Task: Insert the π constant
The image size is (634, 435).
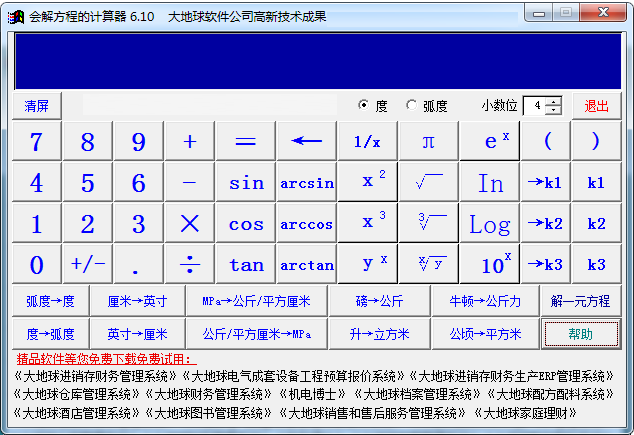Action: point(429,141)
